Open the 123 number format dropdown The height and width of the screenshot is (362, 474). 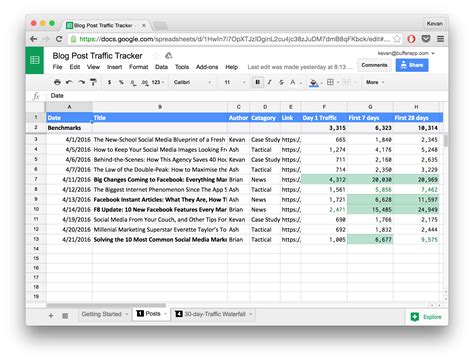(x=158, y=82)
